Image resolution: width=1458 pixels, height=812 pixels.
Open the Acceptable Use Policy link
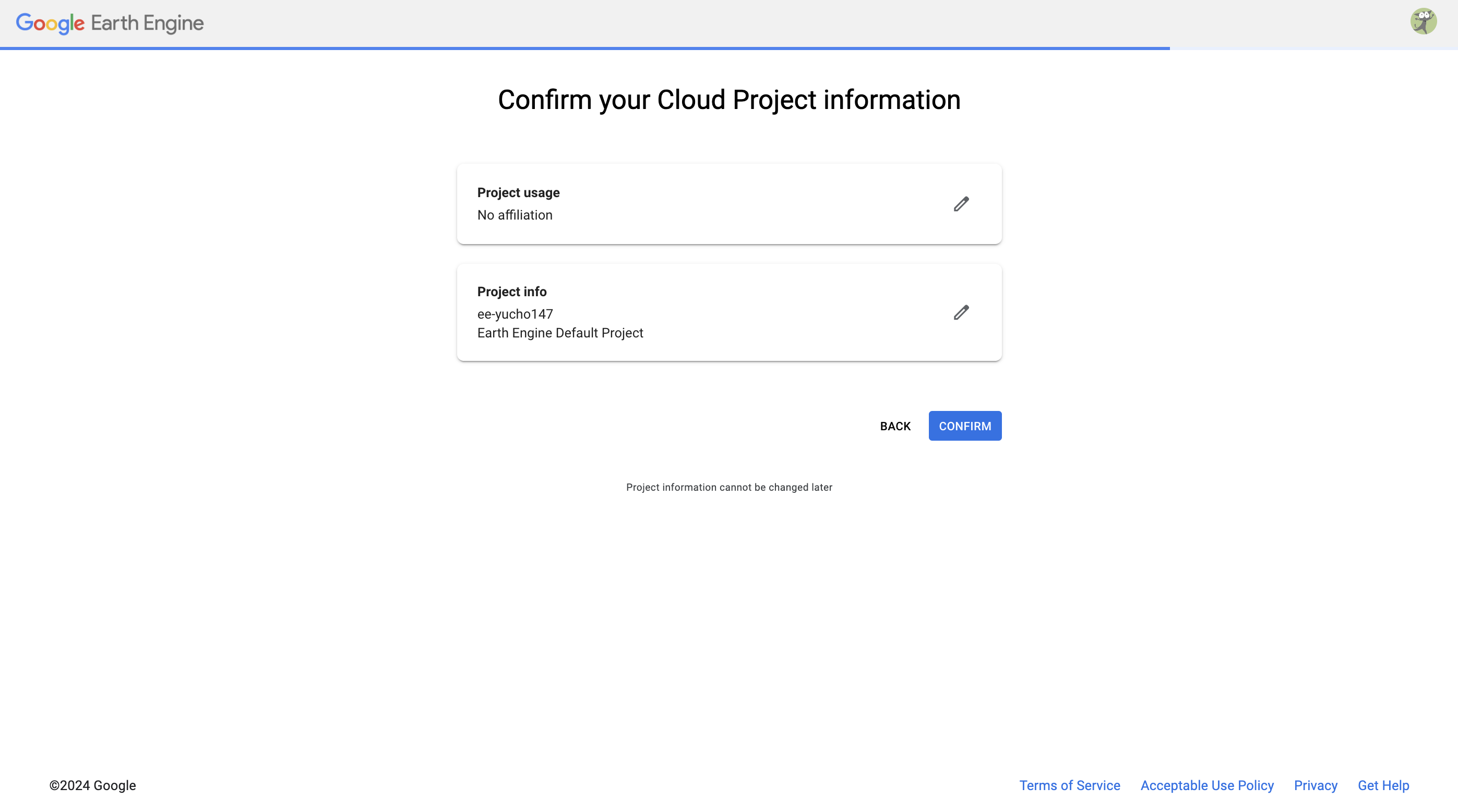(1206, 785)
